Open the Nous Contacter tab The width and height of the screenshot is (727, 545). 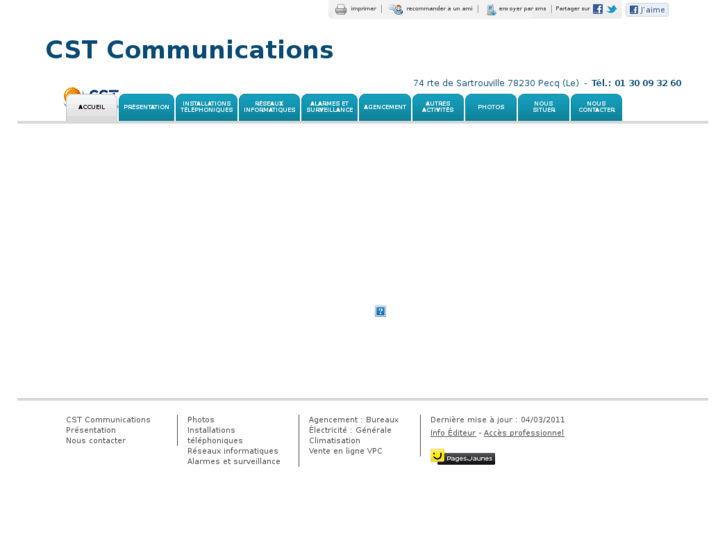pos(597,108)
